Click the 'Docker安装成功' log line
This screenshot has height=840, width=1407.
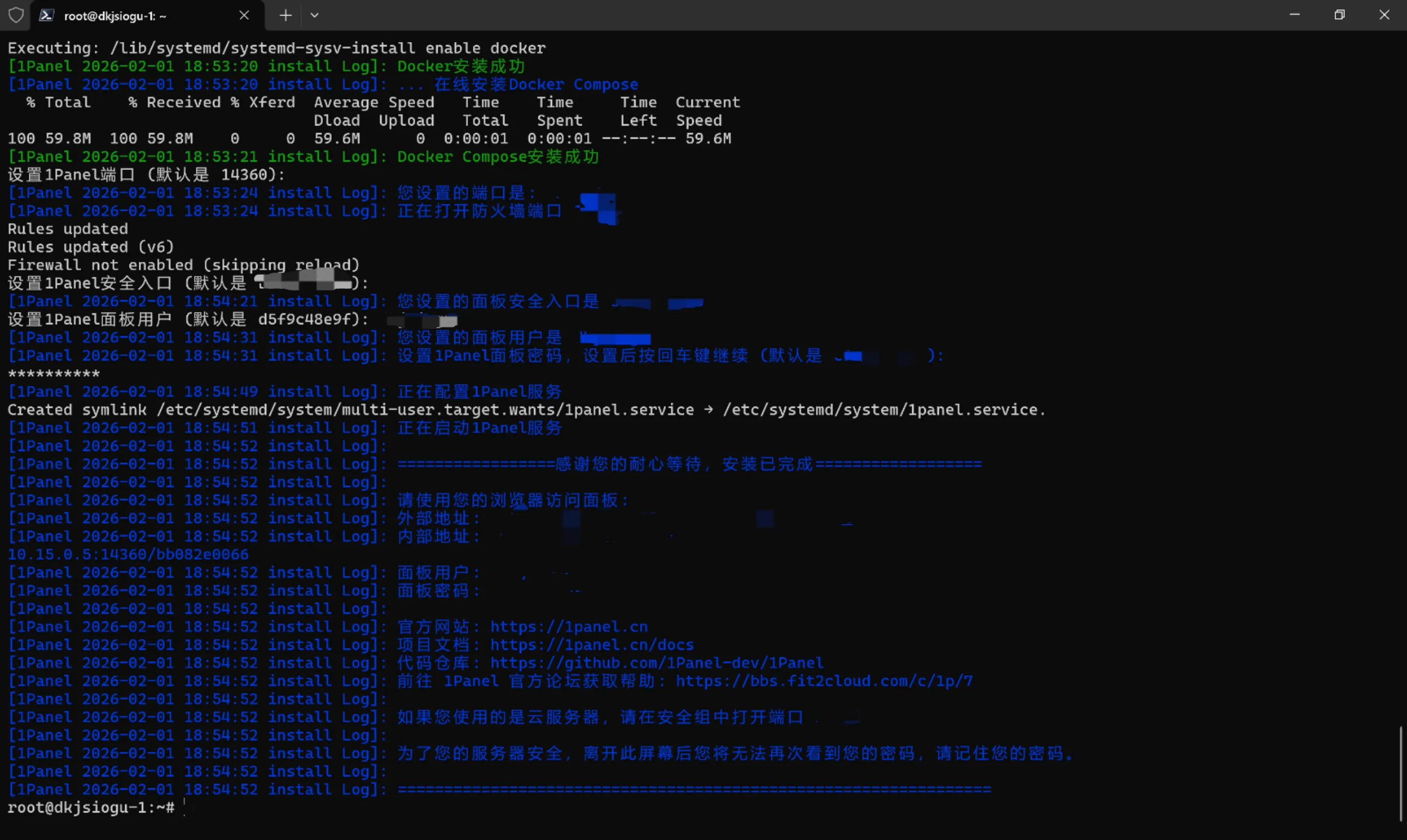[x=266, y=66]
